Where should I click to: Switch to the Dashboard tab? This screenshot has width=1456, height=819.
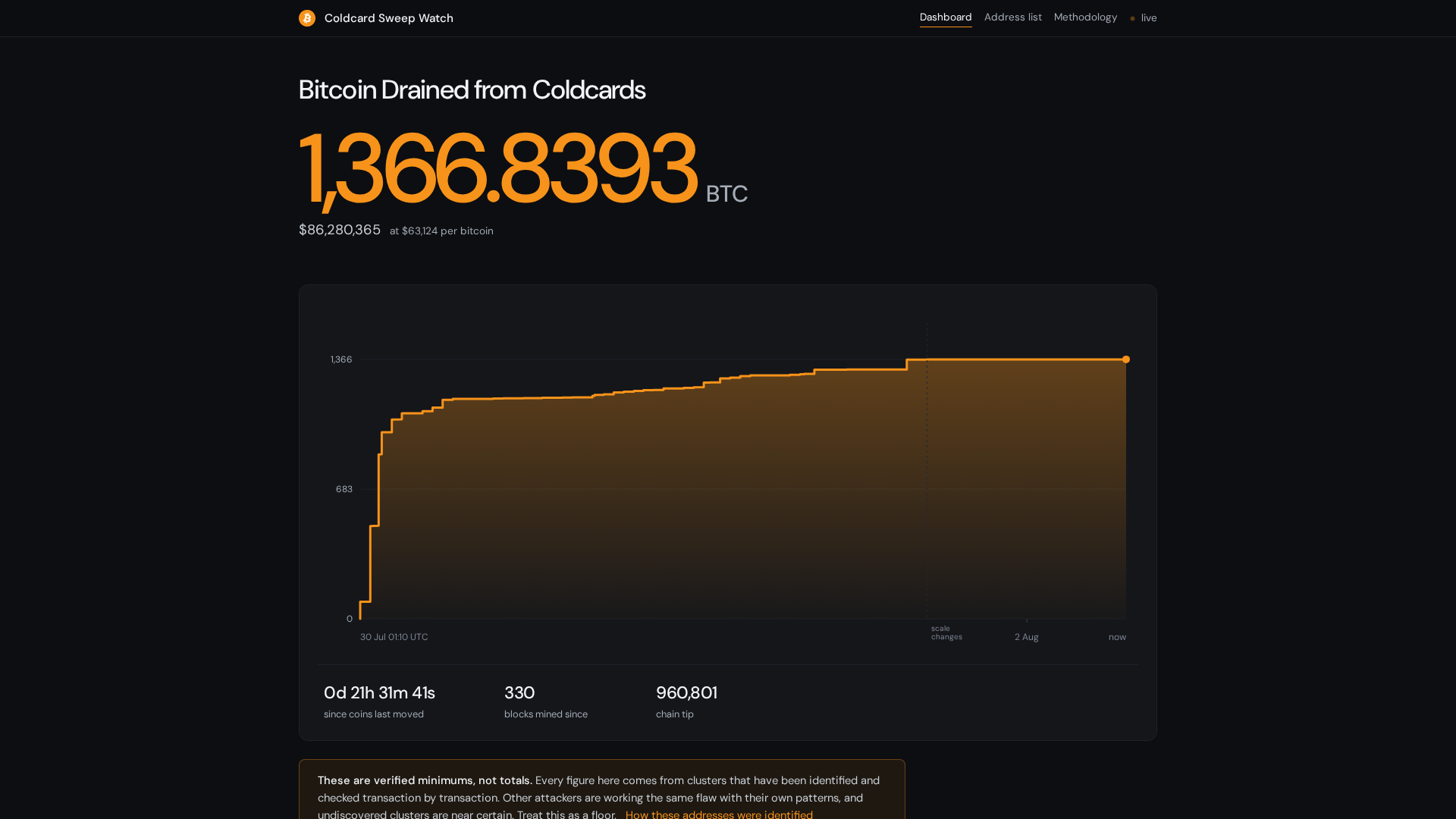coord(946,17)
